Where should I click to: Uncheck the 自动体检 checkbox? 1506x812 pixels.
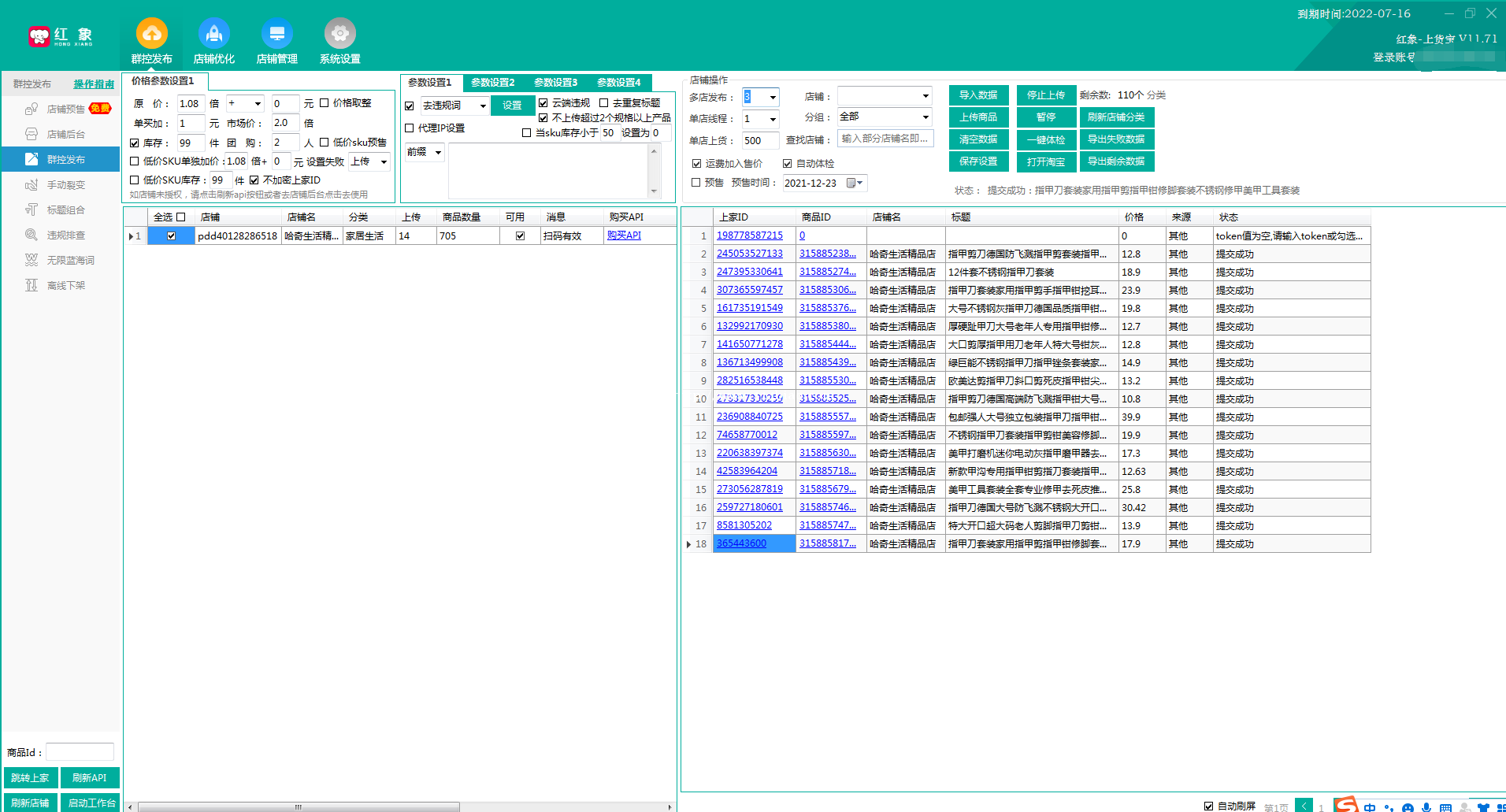pos(788,164)
